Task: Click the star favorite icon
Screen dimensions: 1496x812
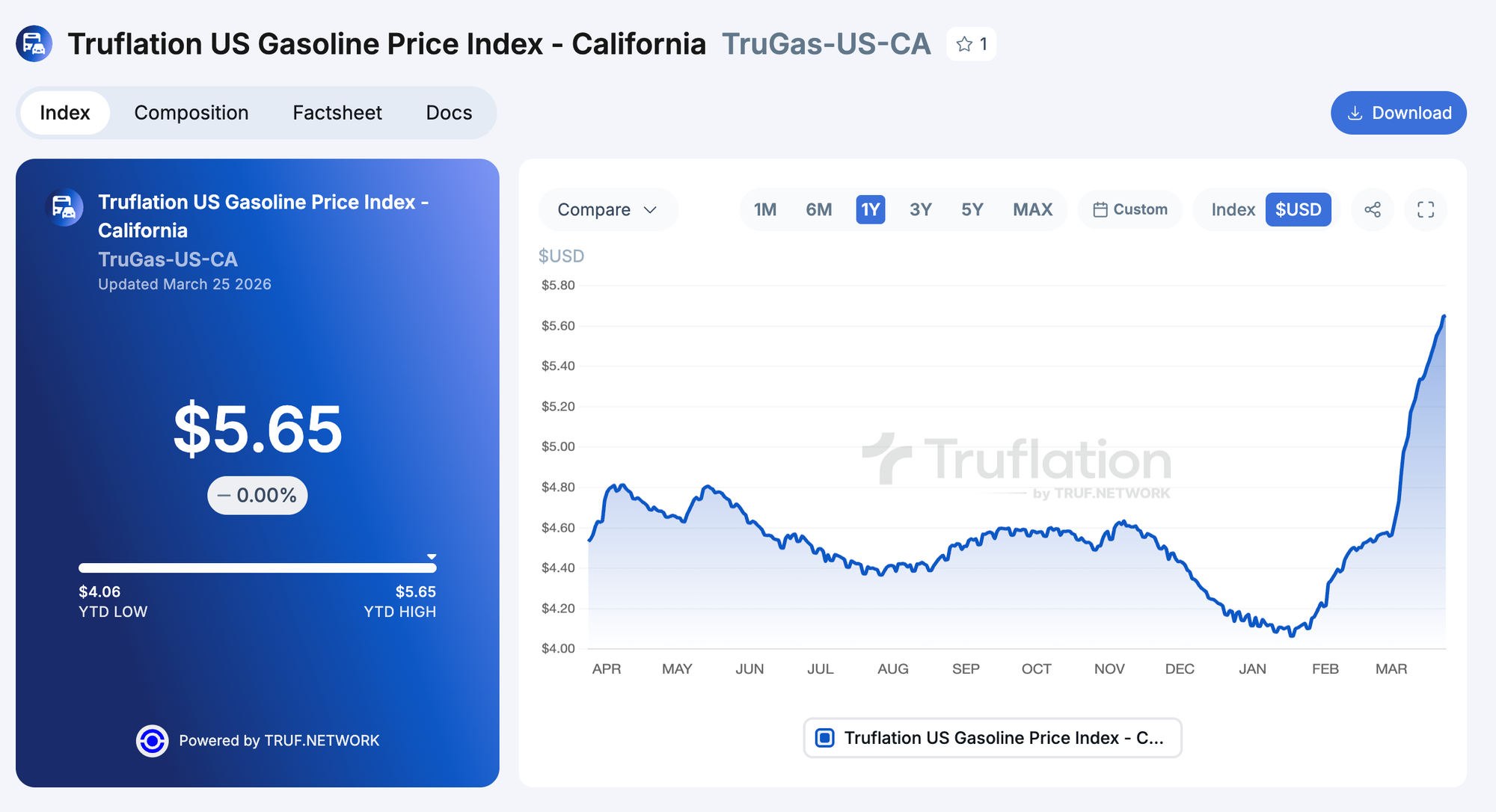Action: tap(964, 44)
